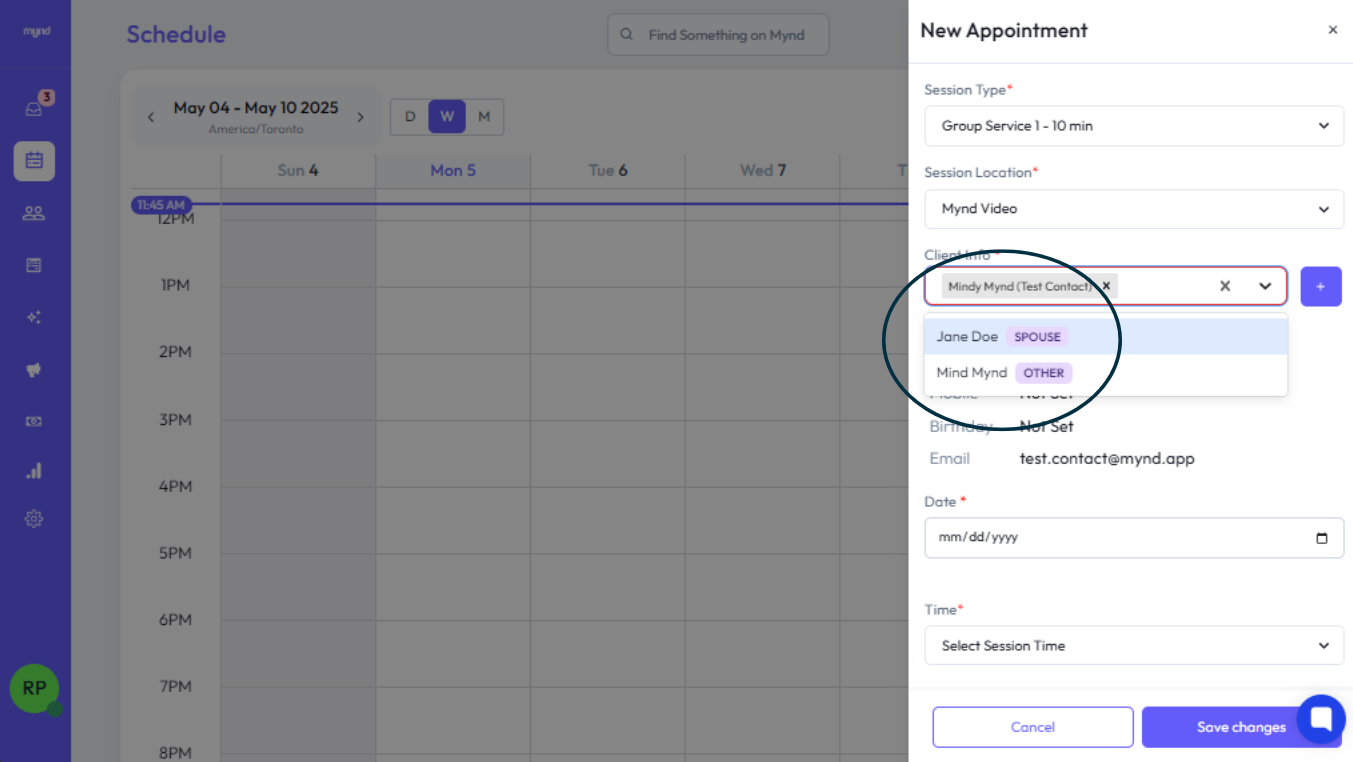Open the bar chart reports icon
The height and width of the screenshot is (762, 1353).
34,470
